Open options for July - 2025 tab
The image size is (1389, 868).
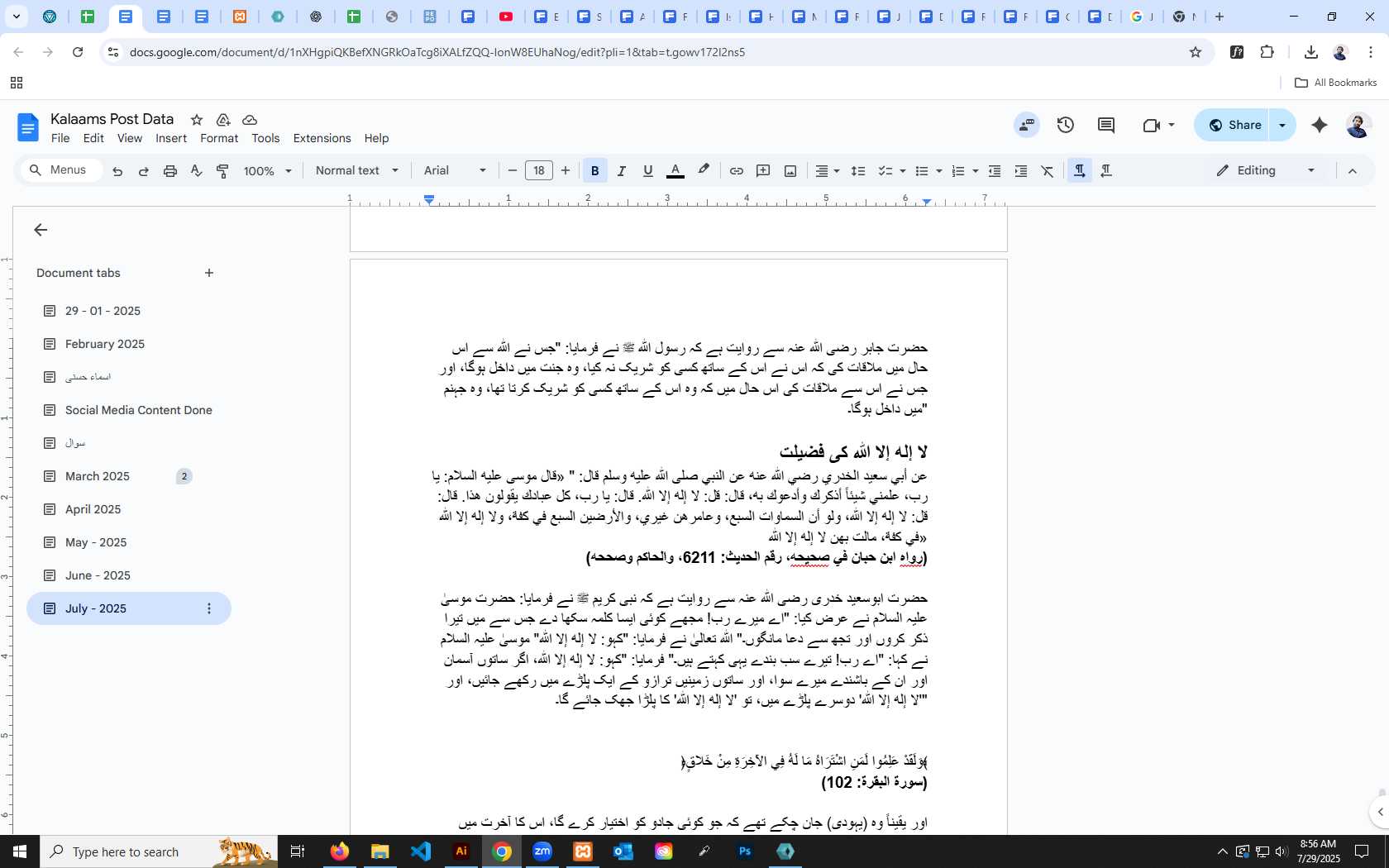point(209,608)
